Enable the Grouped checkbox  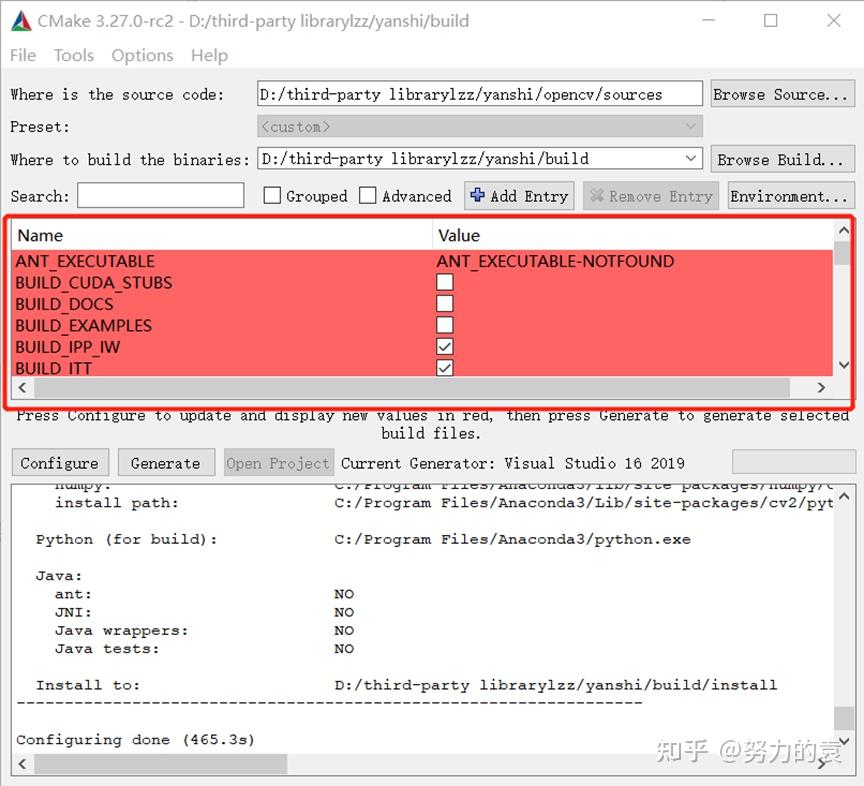point(270,195)
